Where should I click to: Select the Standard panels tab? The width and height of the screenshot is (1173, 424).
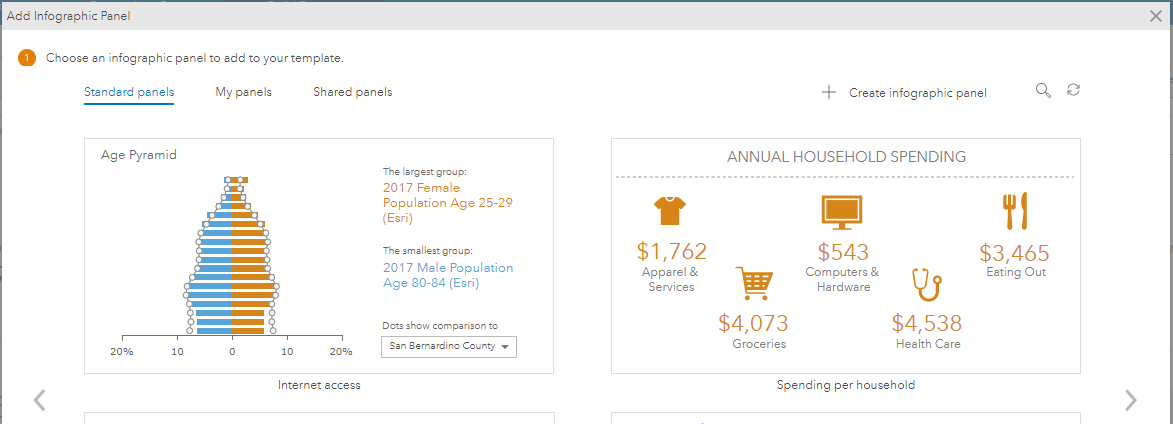[129, 92]
